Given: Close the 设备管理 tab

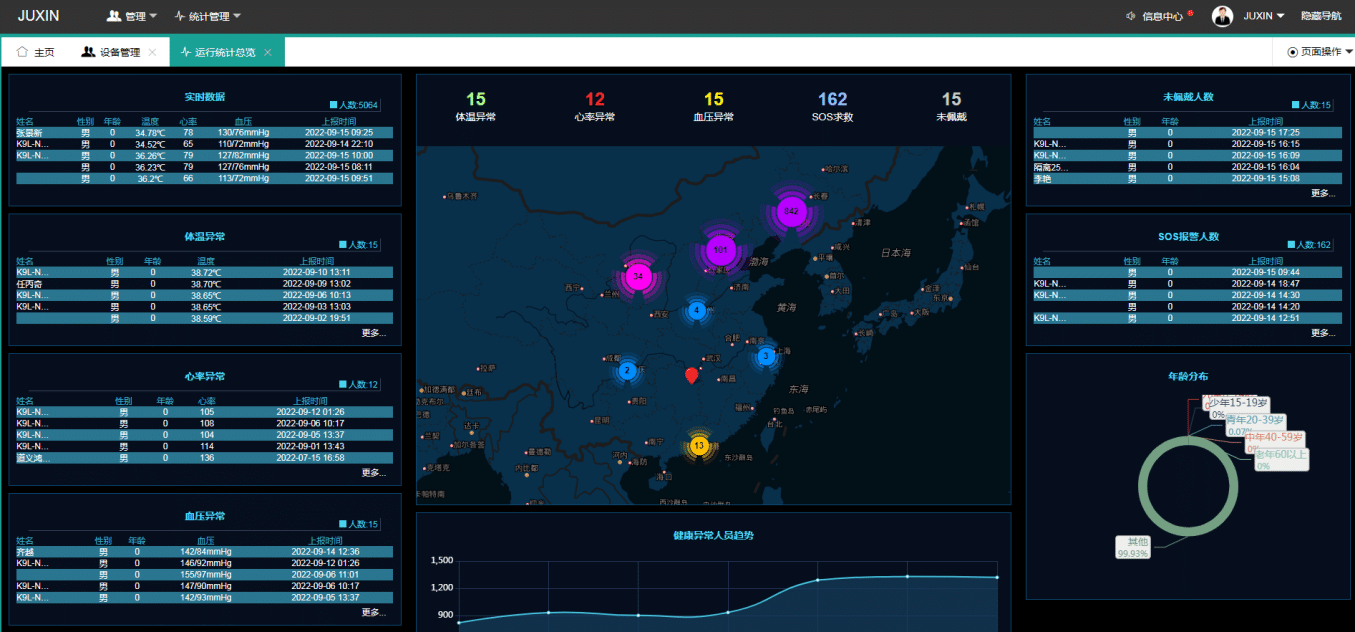Looking at the screenshot, I should pos(152,52).
